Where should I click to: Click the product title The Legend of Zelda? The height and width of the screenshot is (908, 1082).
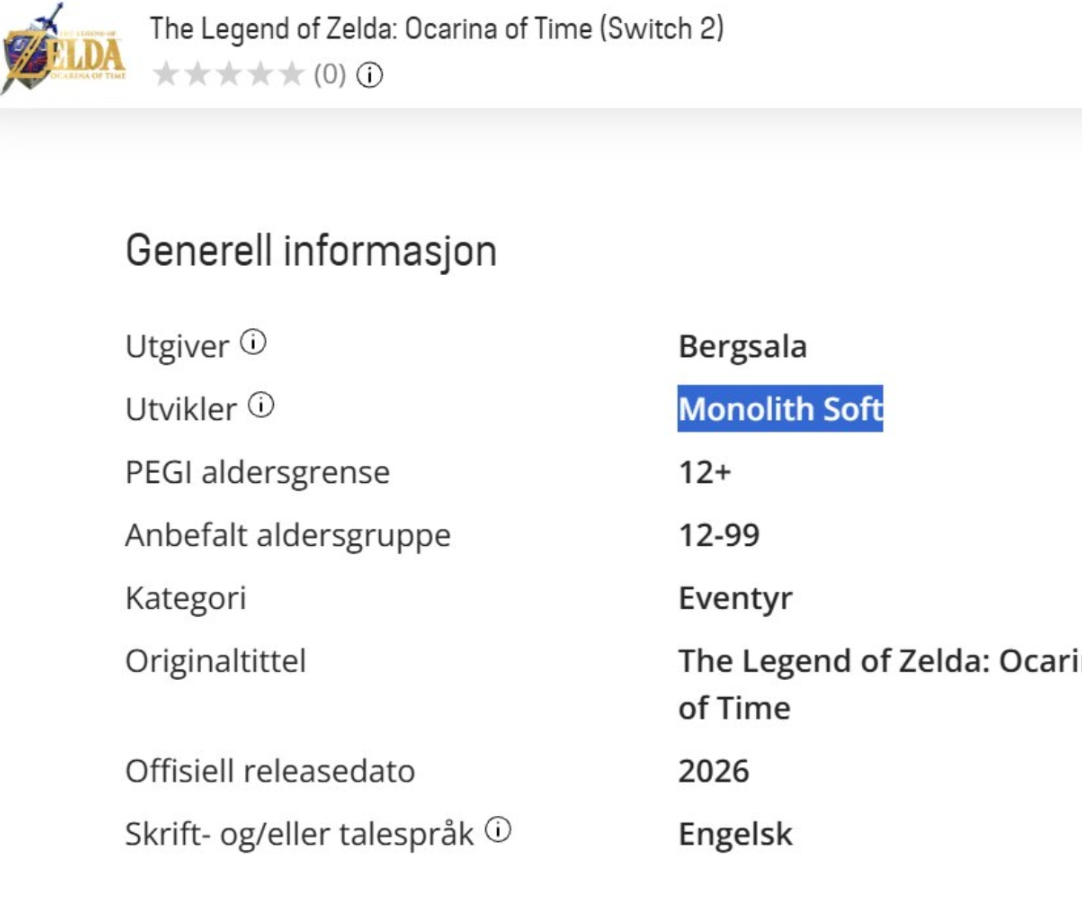coord(437,29)
